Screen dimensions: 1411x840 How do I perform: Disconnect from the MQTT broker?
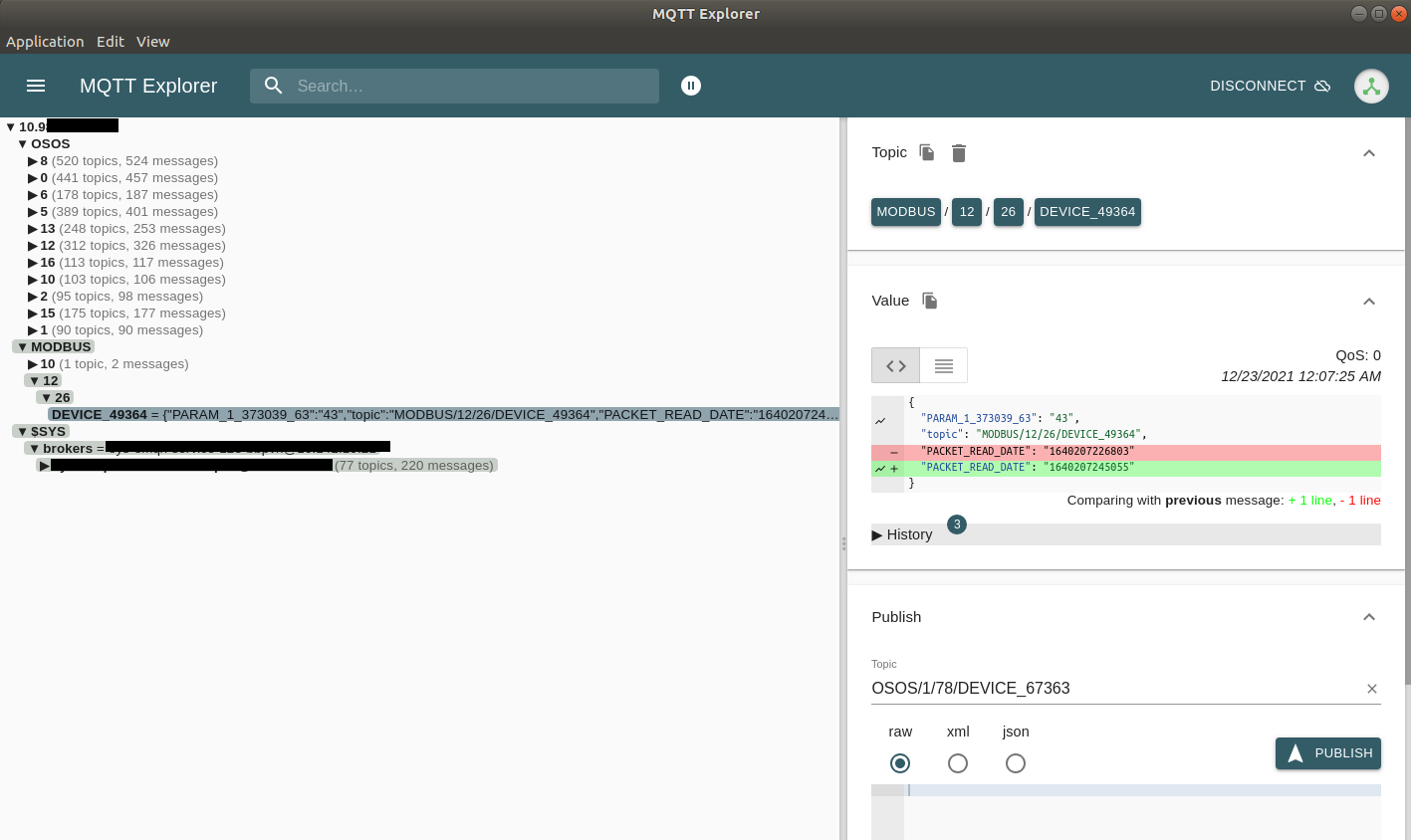(x=1270, y=86)
